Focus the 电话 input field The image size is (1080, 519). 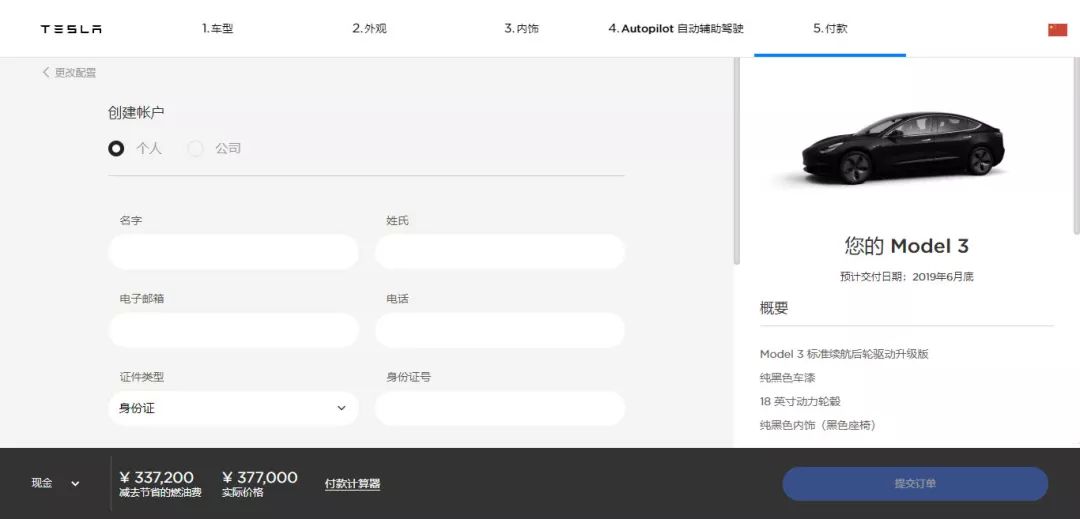coord(500,330)
